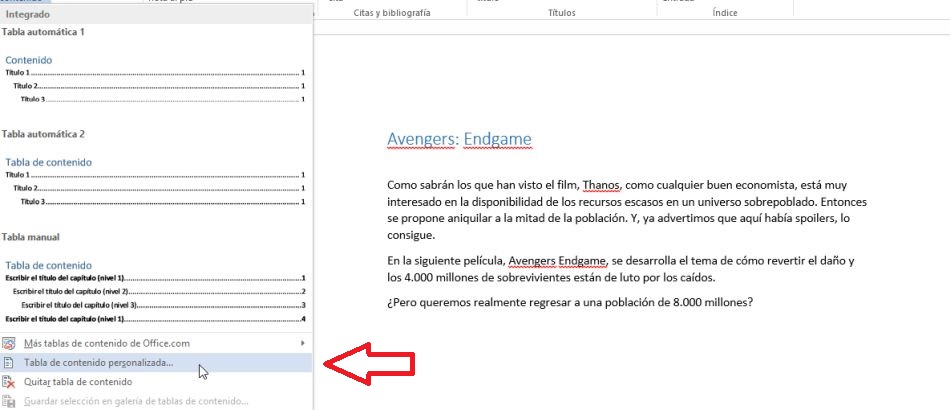Click the question '¿Pero queremos realmente regresar'
This screenshot has height=410, width=950.
click(570, 302)
